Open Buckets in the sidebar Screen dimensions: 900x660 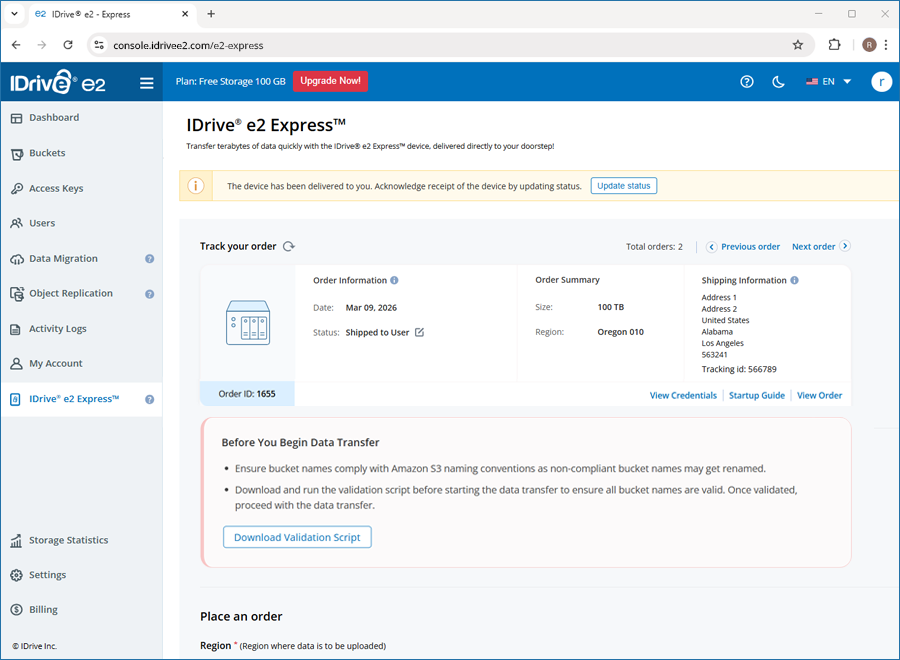[47, 153]
